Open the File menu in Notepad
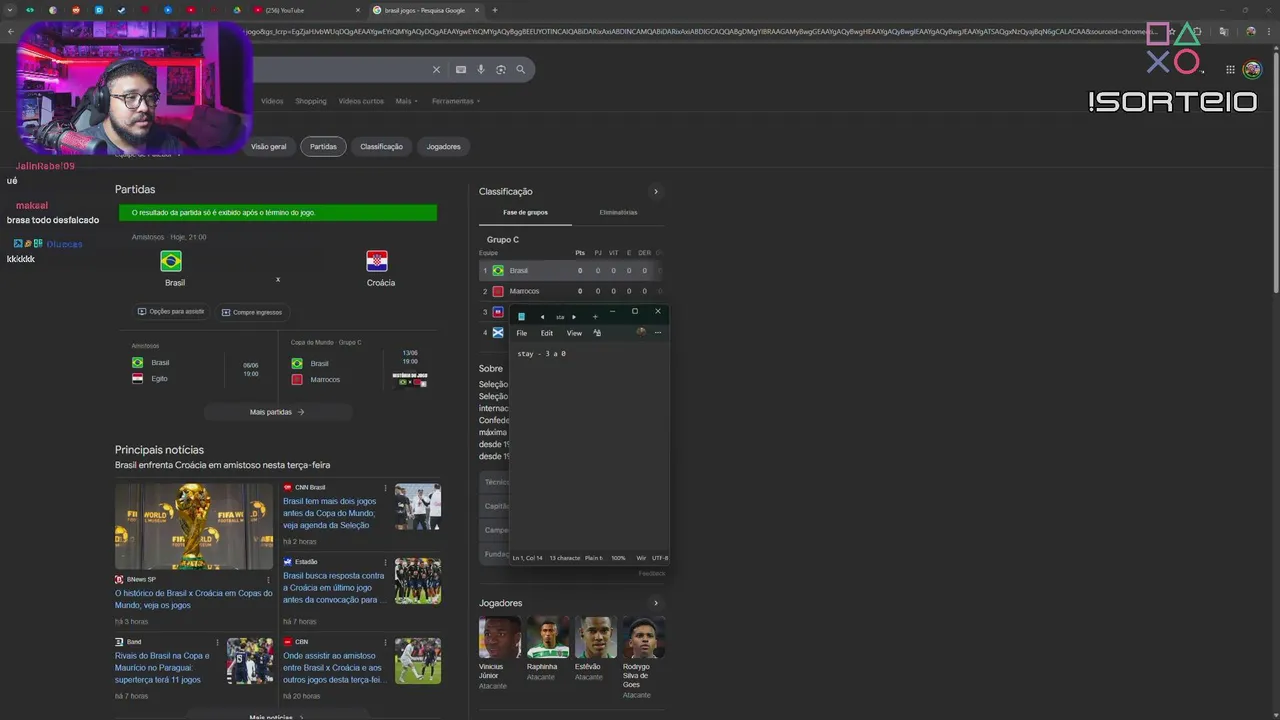The width and height of the screenshot is (1280, 720). [522, 333]
